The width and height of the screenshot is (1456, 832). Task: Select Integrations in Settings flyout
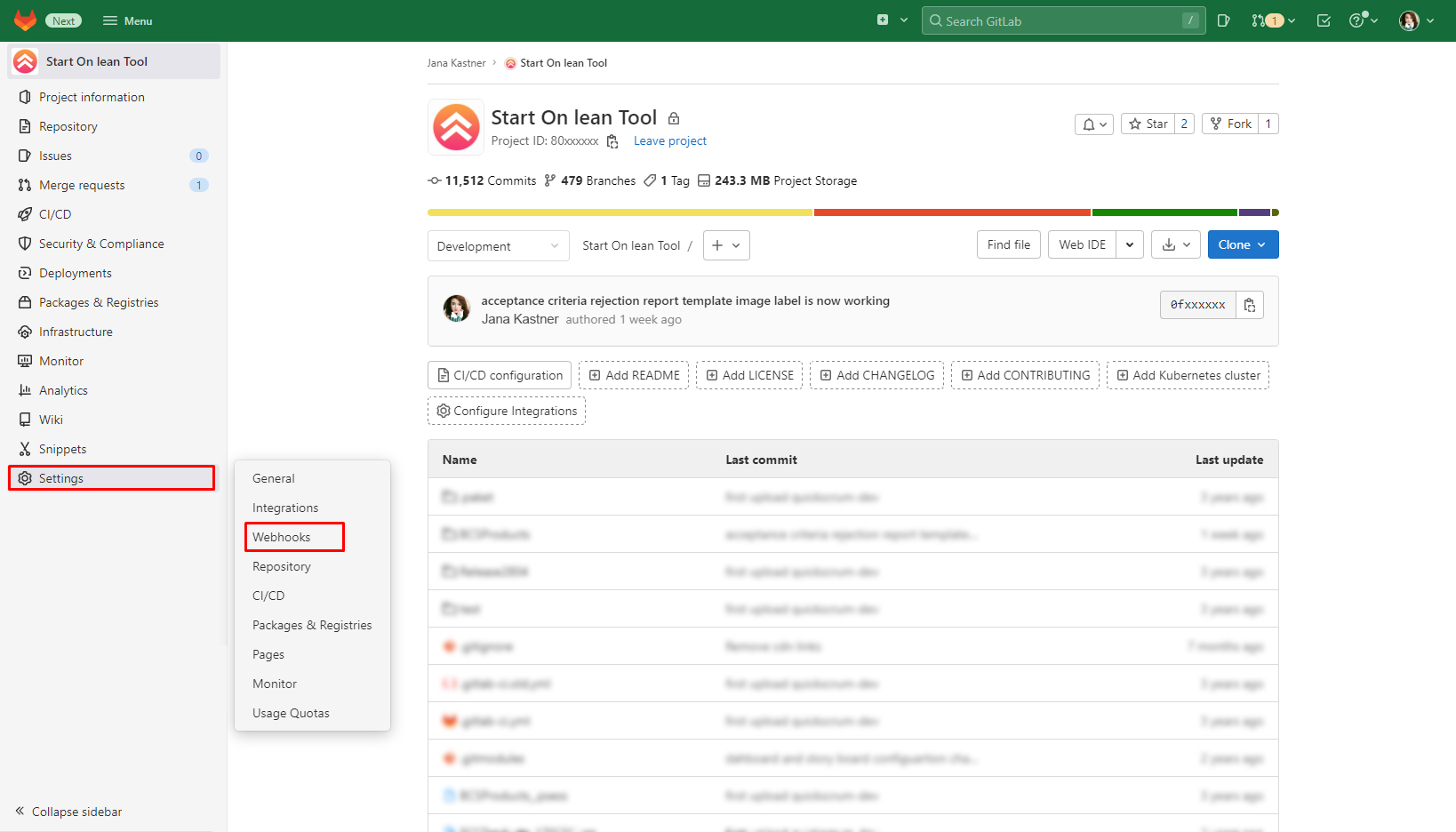tap(285, 508)
